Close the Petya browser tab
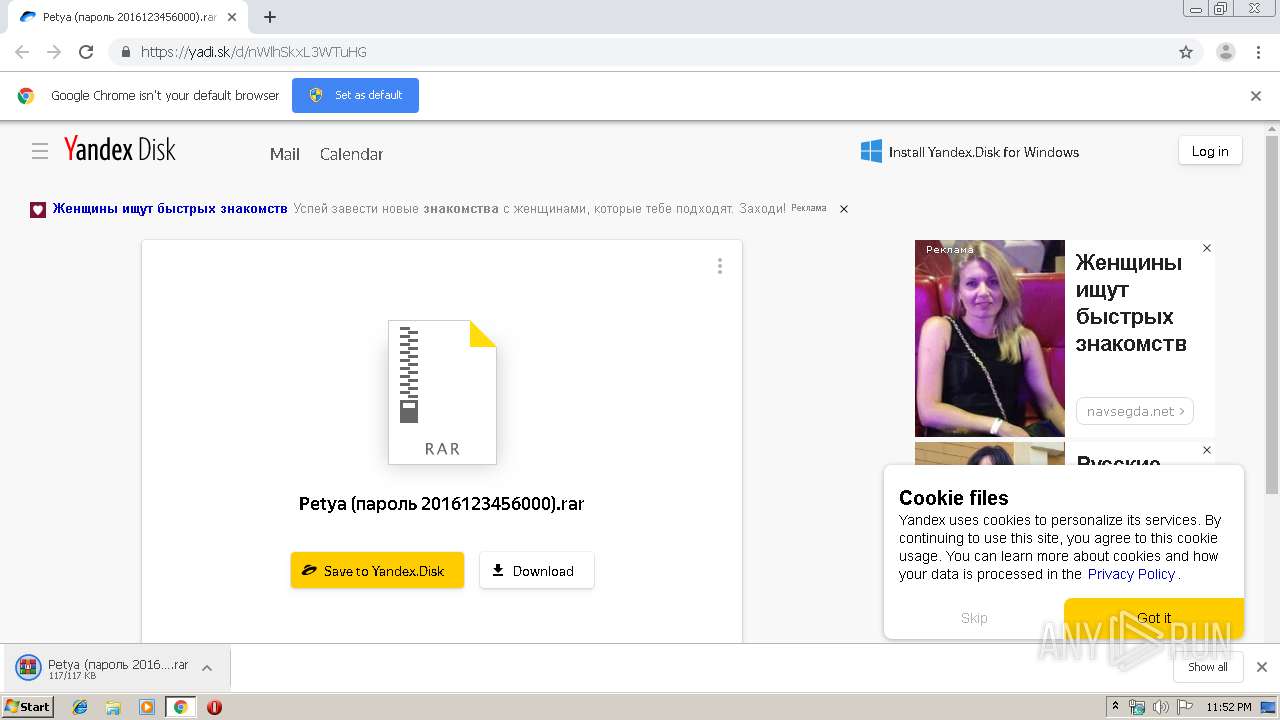1280x720 pixels. coord(232,17)
